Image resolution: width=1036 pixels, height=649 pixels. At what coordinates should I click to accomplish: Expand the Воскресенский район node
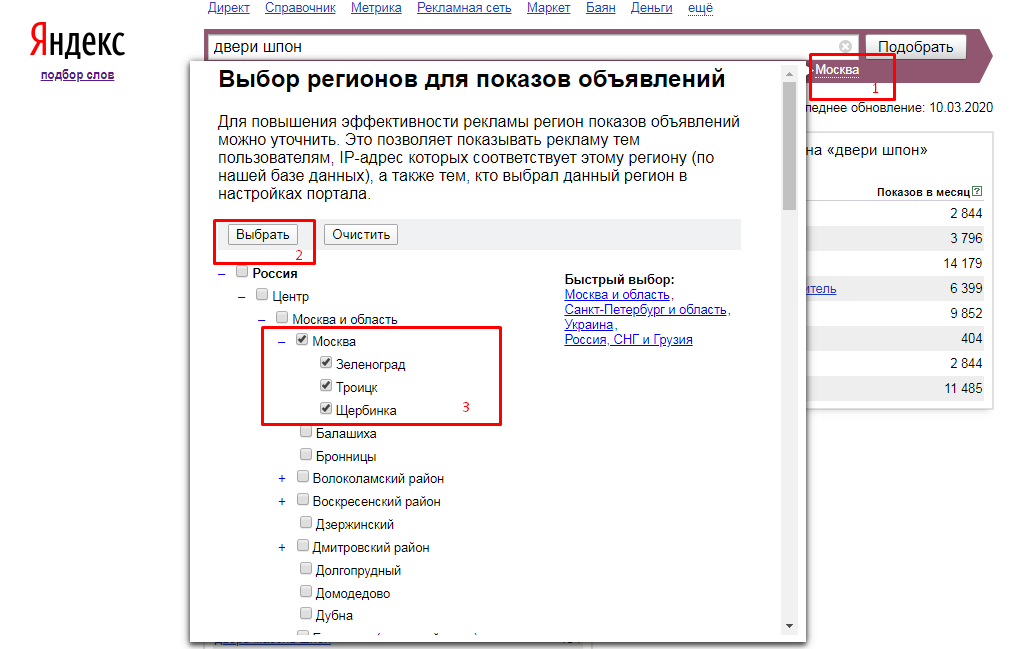[282, 502]
